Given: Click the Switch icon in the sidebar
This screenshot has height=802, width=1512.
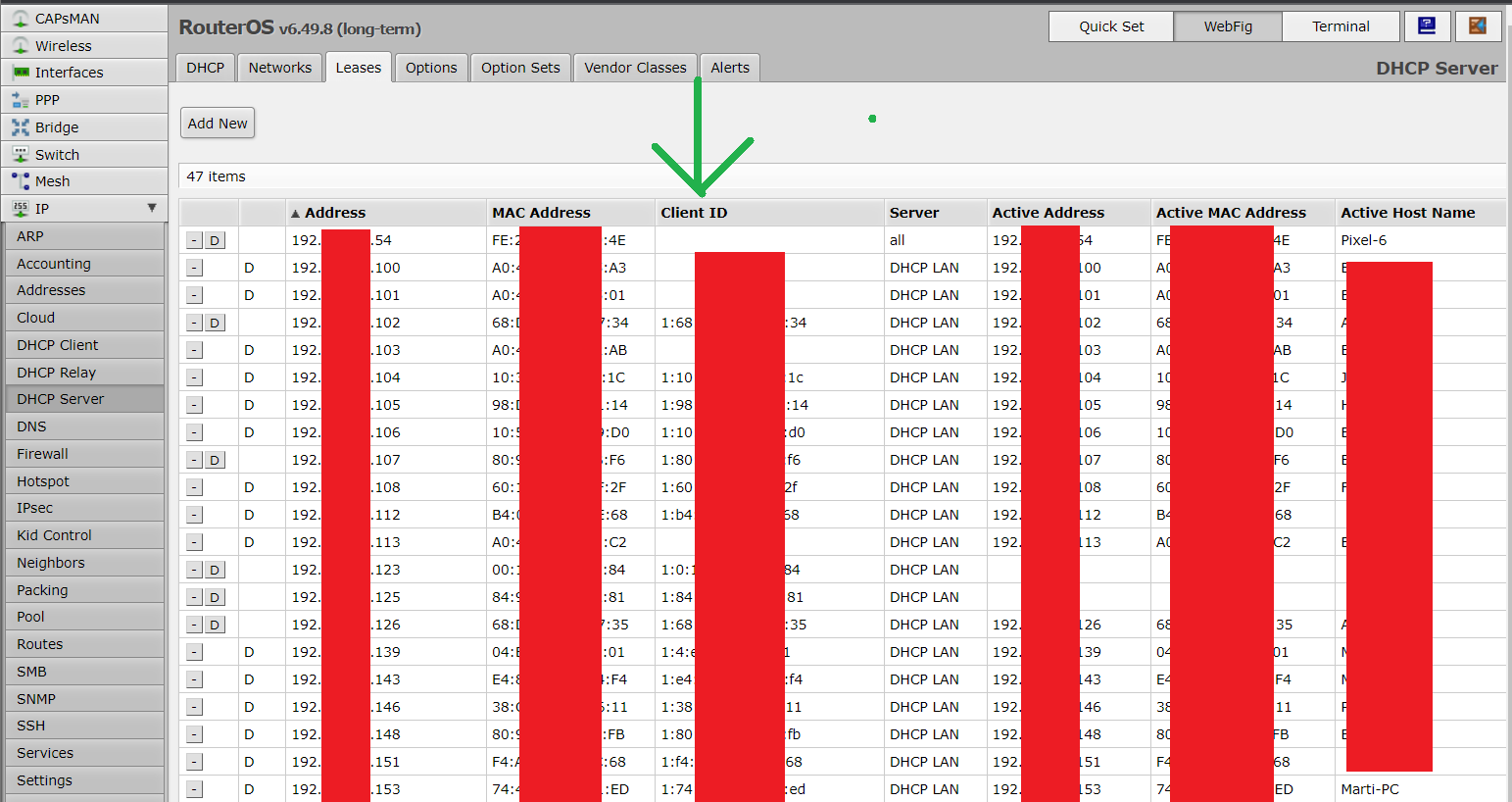Looking at the screenshot, I should (21, 155).
